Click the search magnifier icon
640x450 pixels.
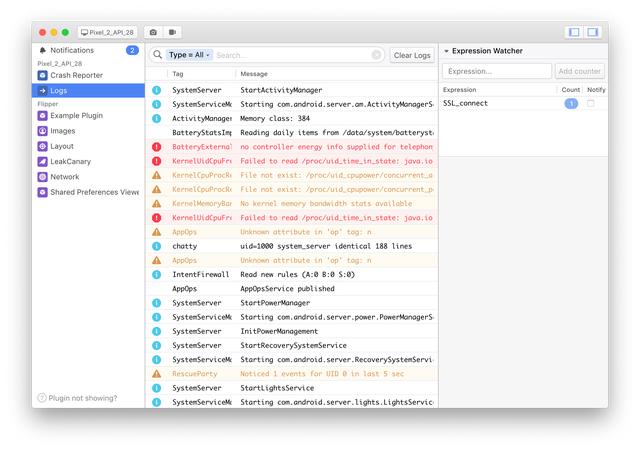pyautogui.click(x=158, y=55)
